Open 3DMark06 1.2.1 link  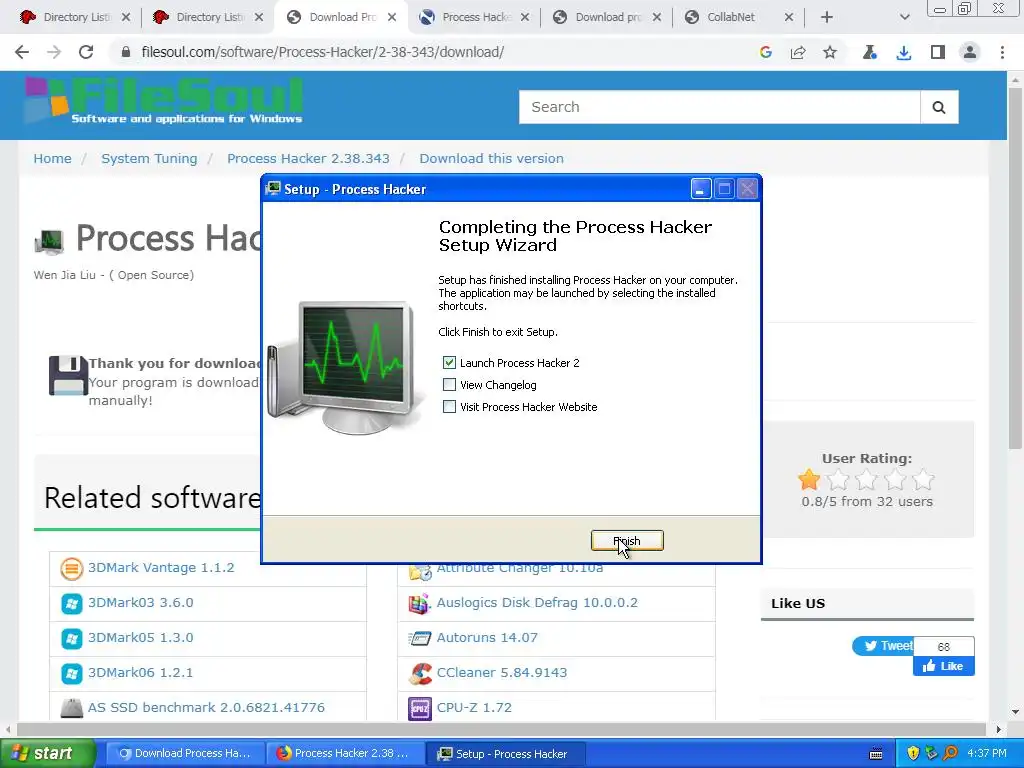(140, 672)
